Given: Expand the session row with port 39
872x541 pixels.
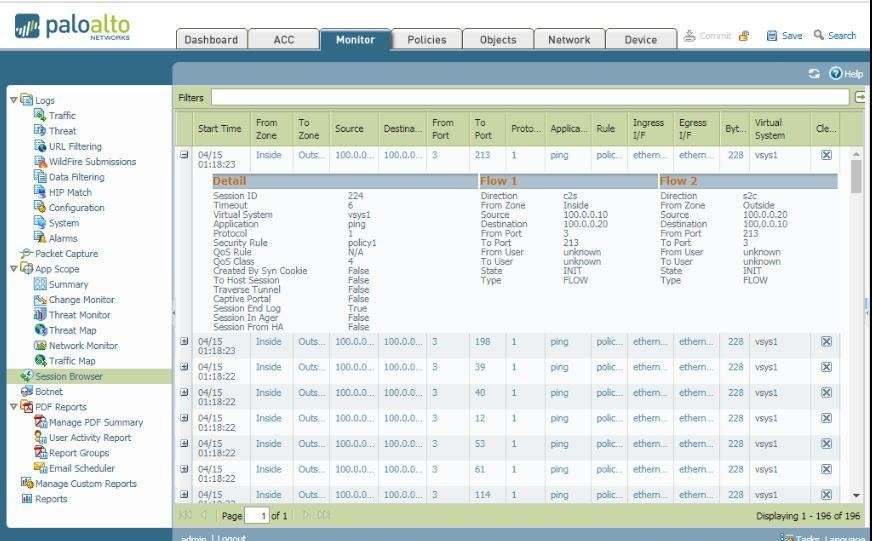Looking at the screenshot, I should tap(184, 367).
